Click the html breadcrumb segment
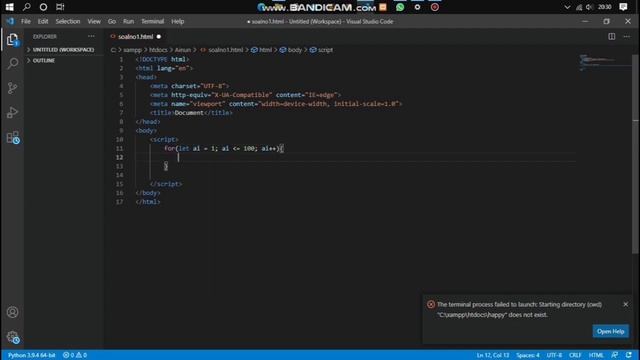Image resolution: width=640 pixels, height=360 pixels. (x=265, y=50)
